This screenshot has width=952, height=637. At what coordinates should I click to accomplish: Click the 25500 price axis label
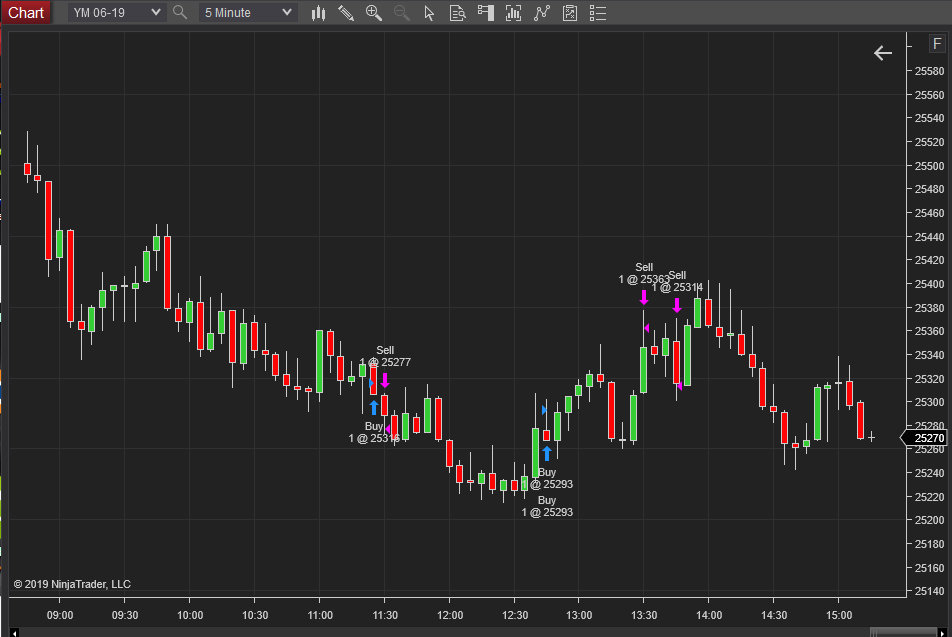pos(930,166)
